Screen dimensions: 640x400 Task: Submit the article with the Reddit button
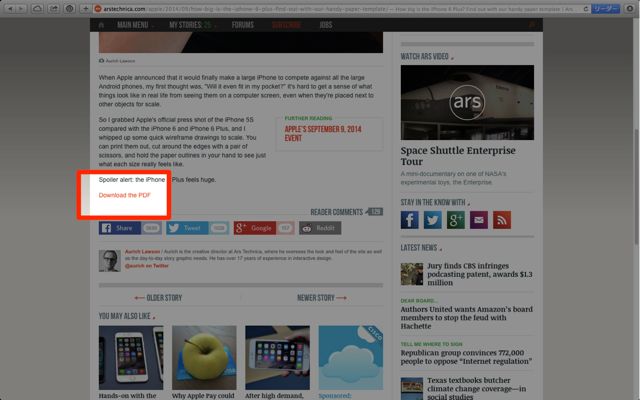[320, 228]
